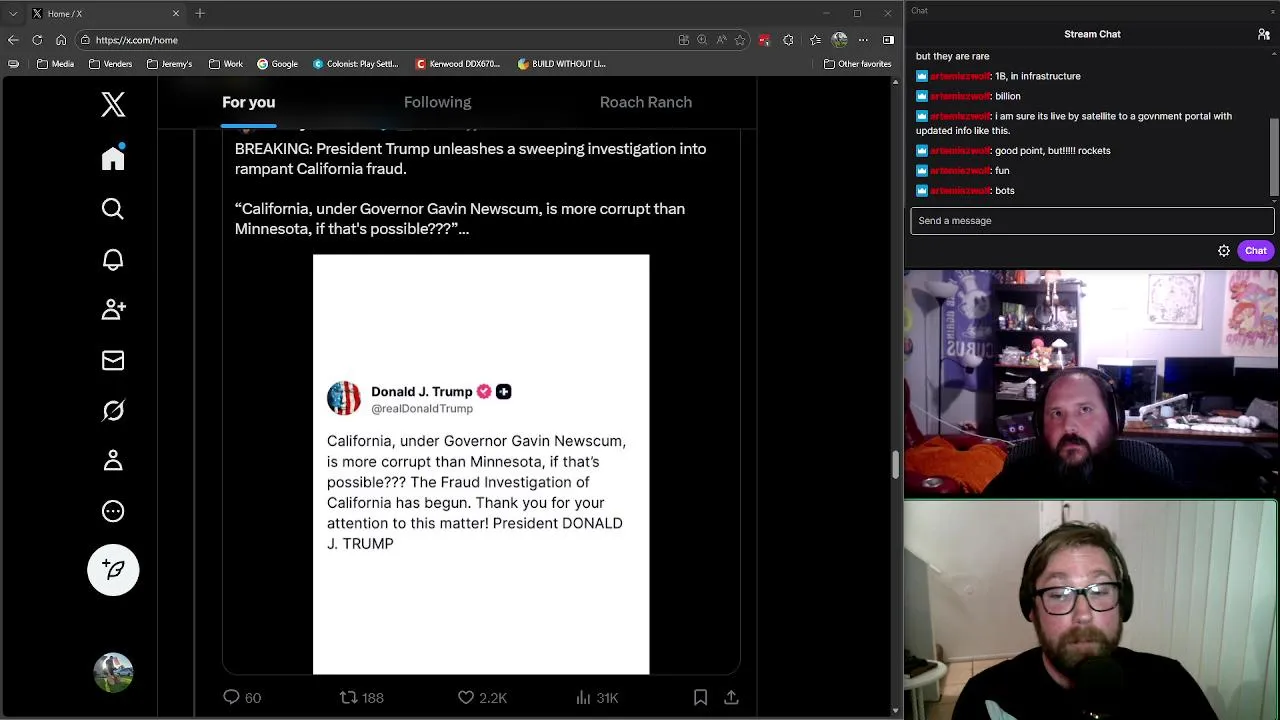Go to Home in X sidebar
This screenshot has height=720, width=1280.
pyautogui.click(x=113, y=158)
